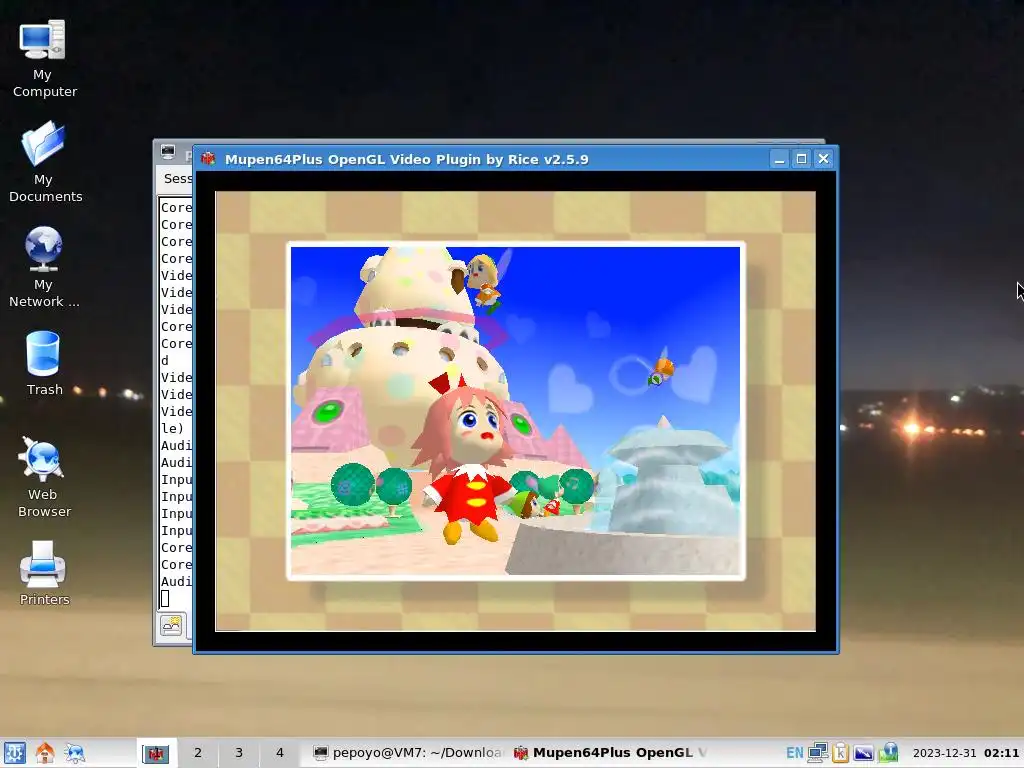1024x768 pixels.
Task: Open the network monitor tray icon
Action: 818,753
